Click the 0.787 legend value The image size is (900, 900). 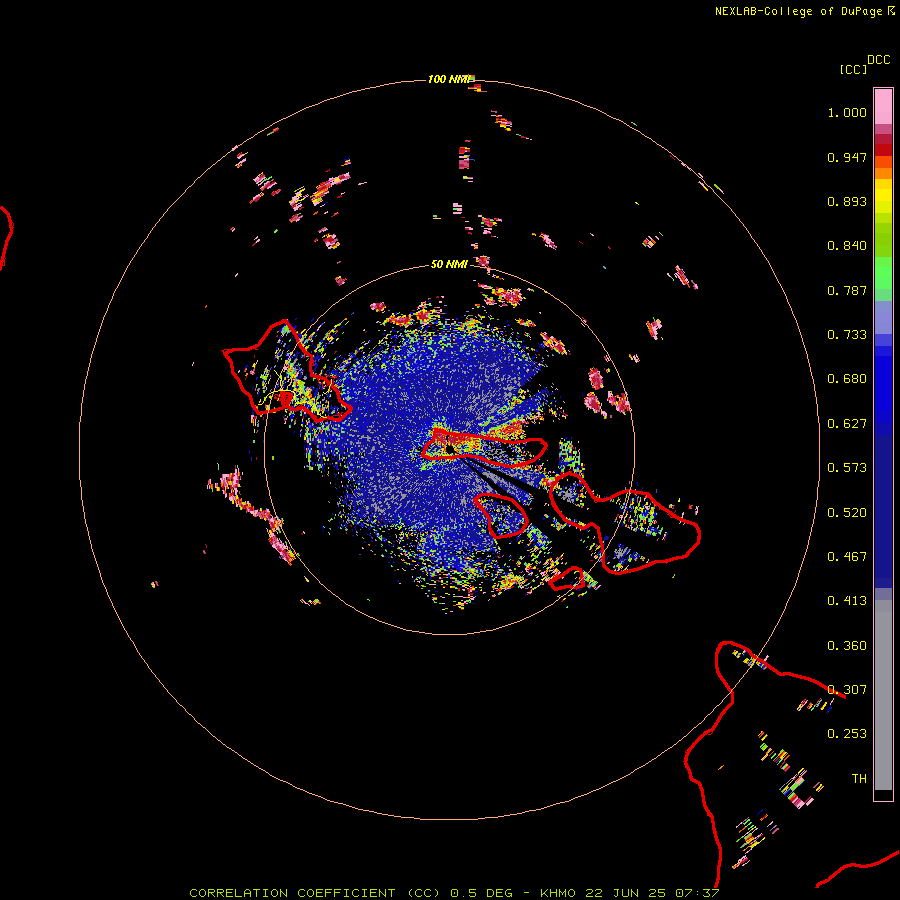(847, 290)
